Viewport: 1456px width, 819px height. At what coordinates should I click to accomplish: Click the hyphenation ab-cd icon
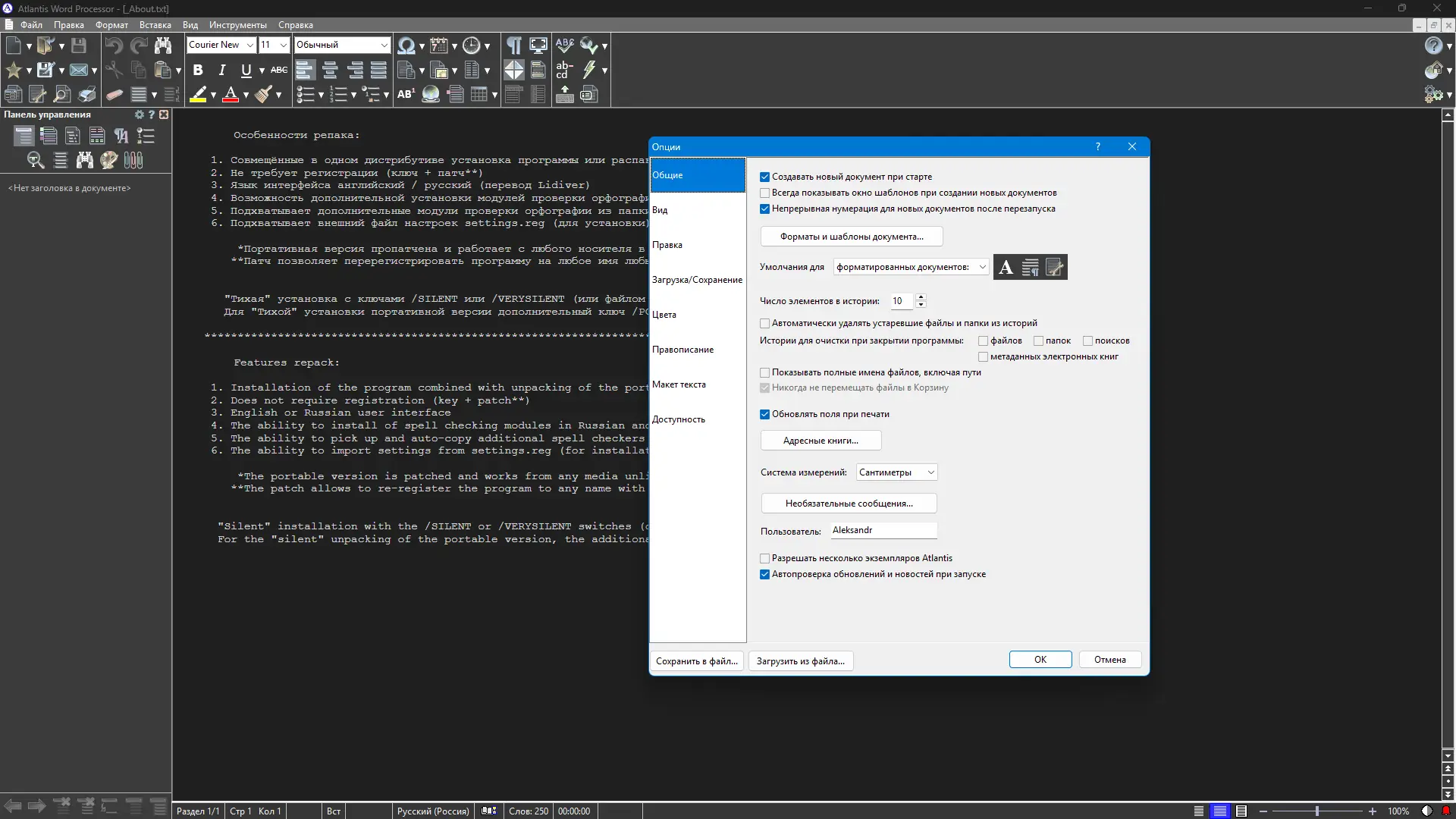coord(564,71)
